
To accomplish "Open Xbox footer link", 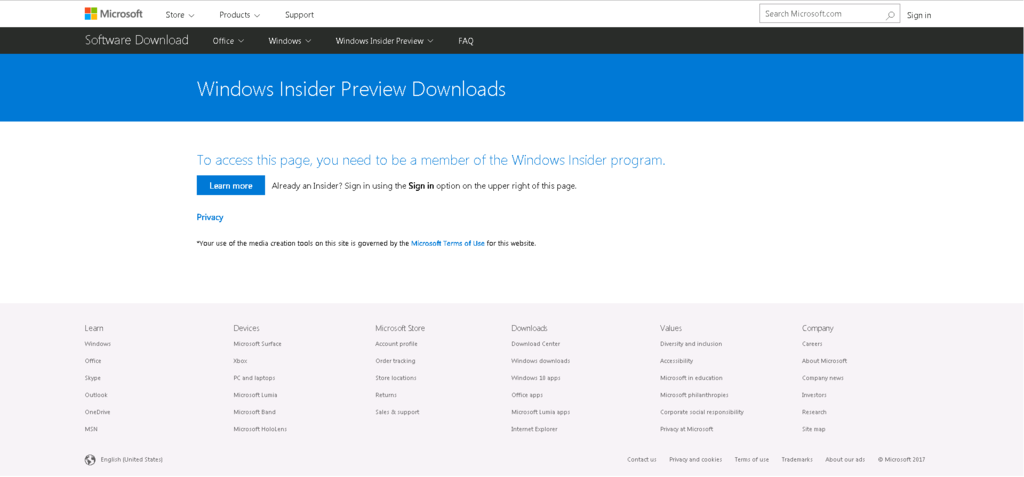I will 240,361.
